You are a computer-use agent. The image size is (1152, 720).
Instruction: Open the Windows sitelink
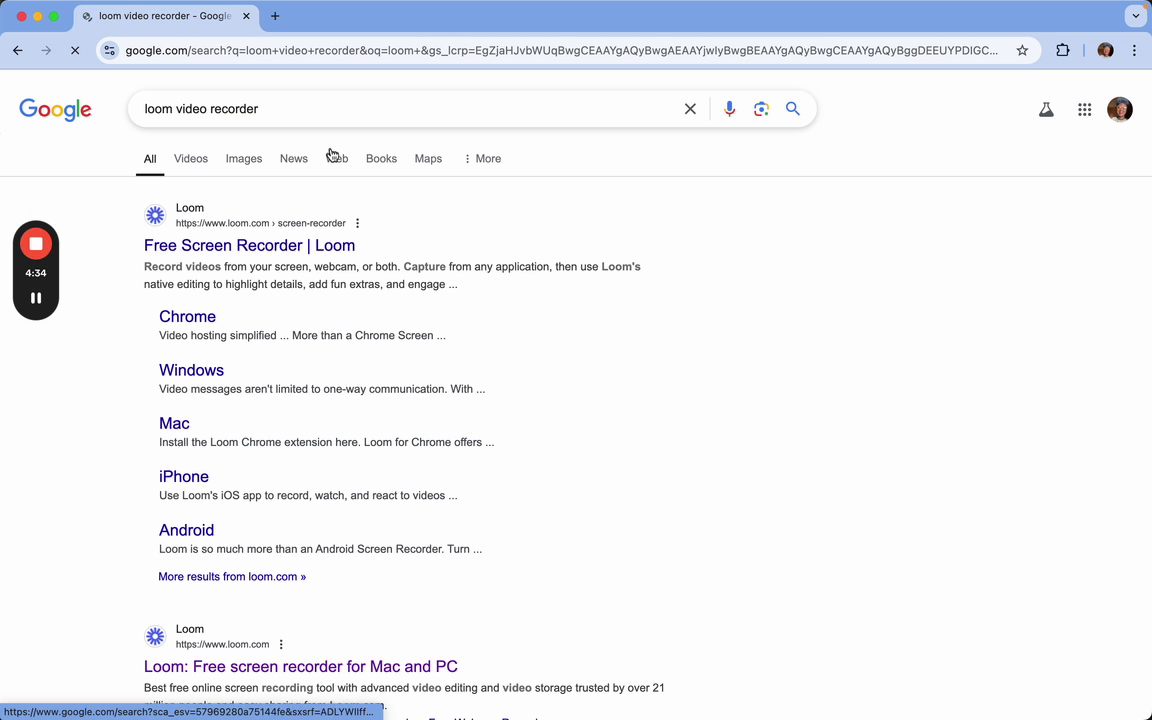pos(191,370)
